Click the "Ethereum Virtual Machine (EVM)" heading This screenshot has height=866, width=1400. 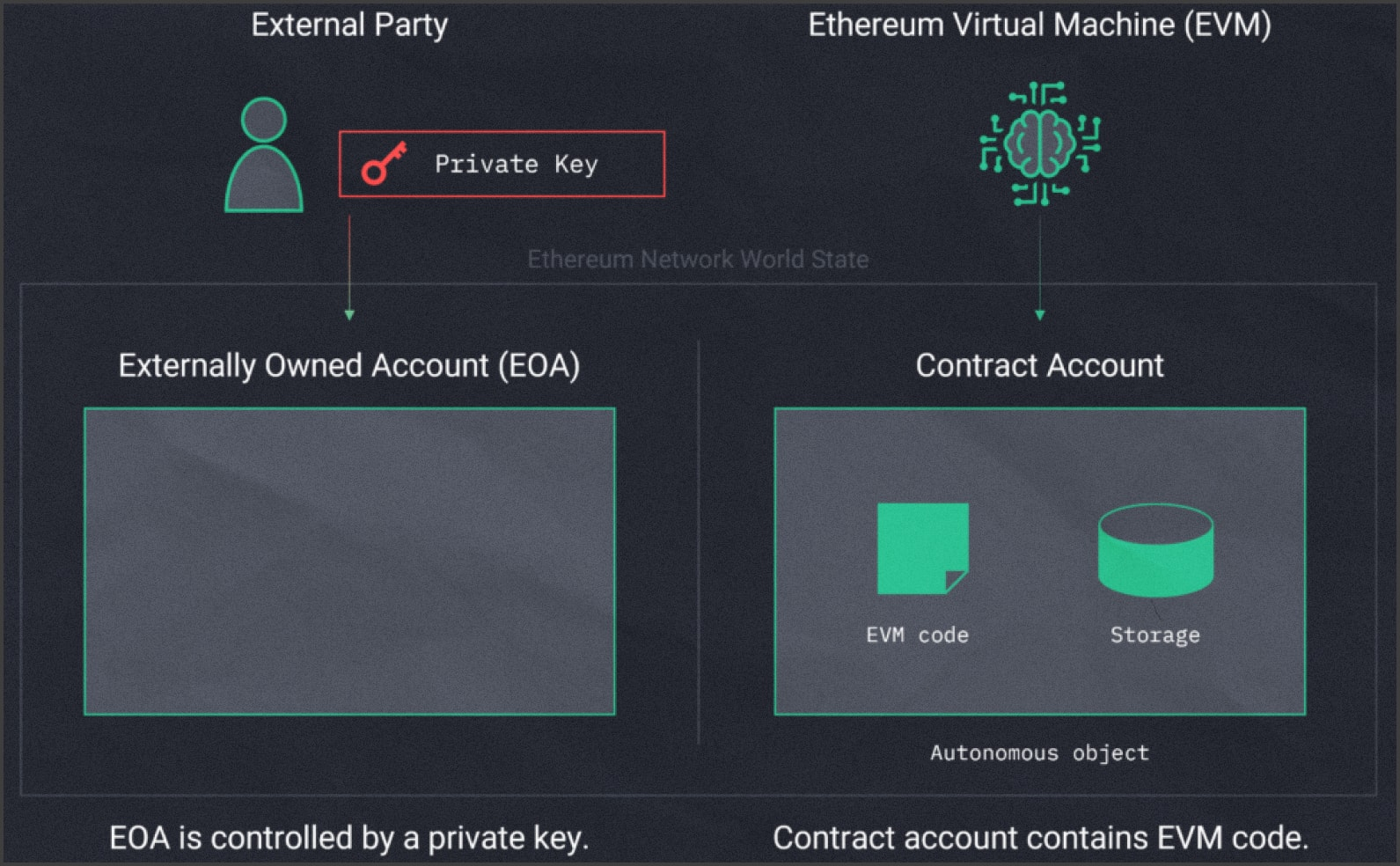1039,25
